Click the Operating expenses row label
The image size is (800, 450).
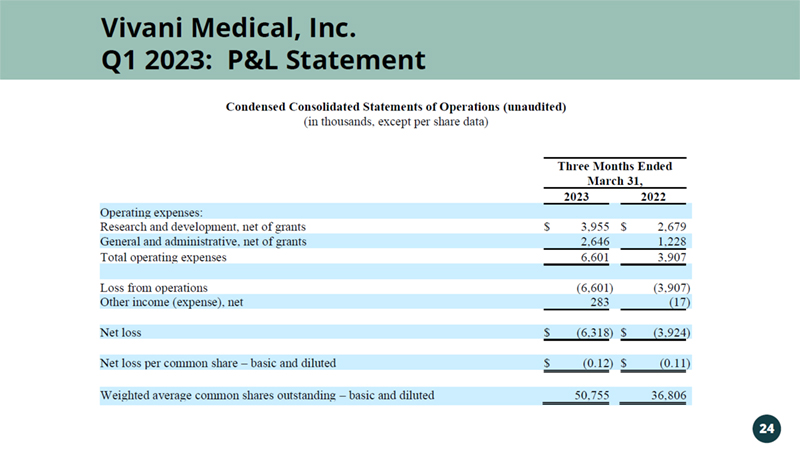151,212
